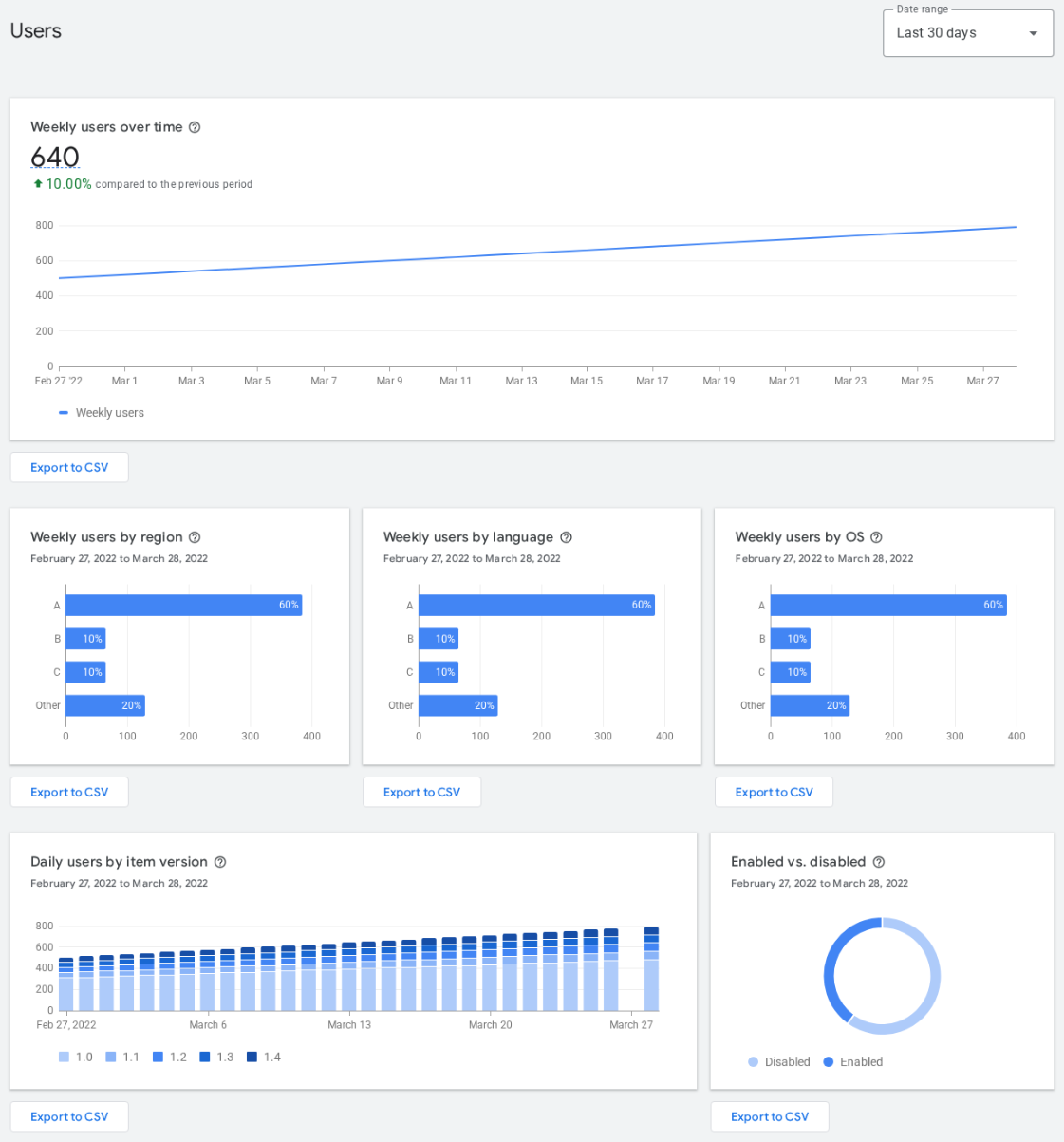Toggle version 1.0 legend entry

tap(76, 1057)
